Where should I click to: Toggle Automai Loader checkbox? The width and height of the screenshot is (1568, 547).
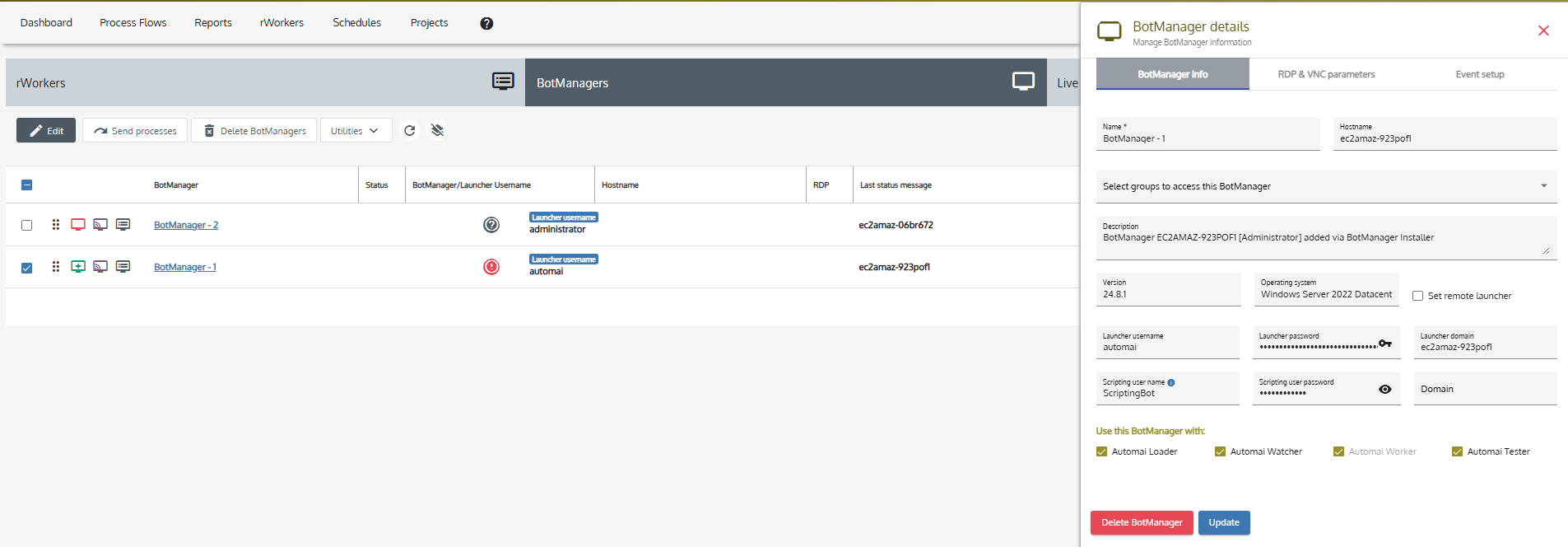point(1101,451)
